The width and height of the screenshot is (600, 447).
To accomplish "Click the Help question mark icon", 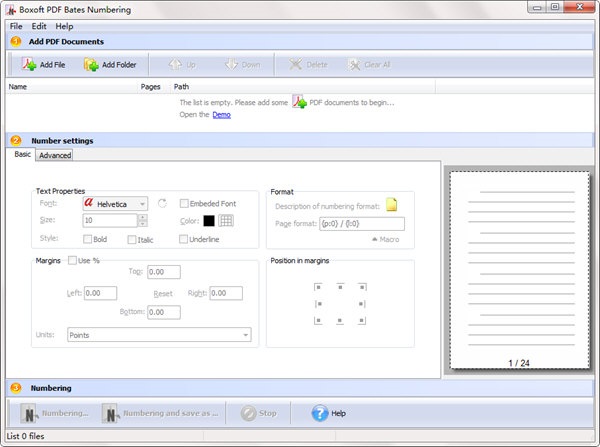I will coord(320,413).
